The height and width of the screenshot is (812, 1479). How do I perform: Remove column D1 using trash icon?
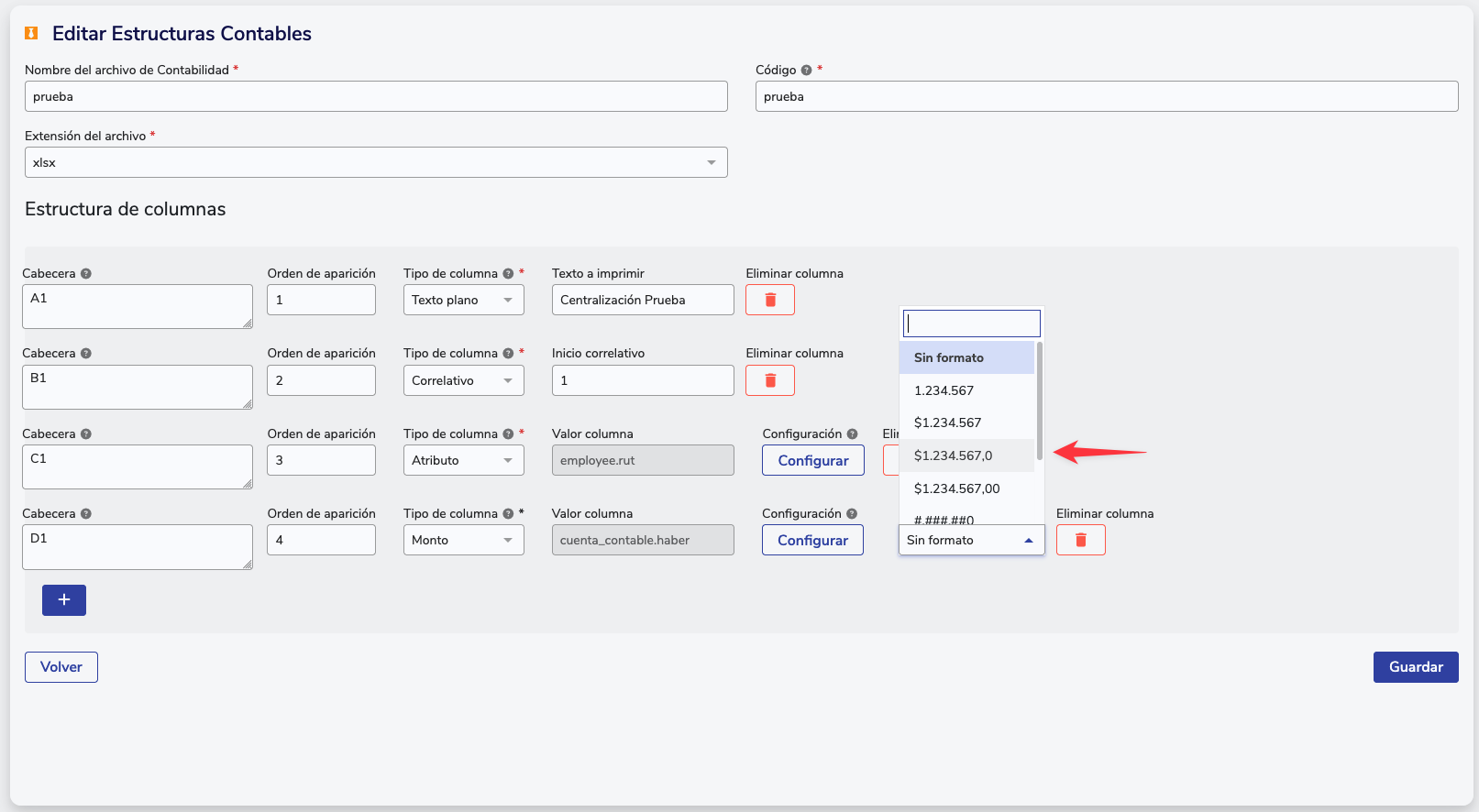coord(1080,540)
